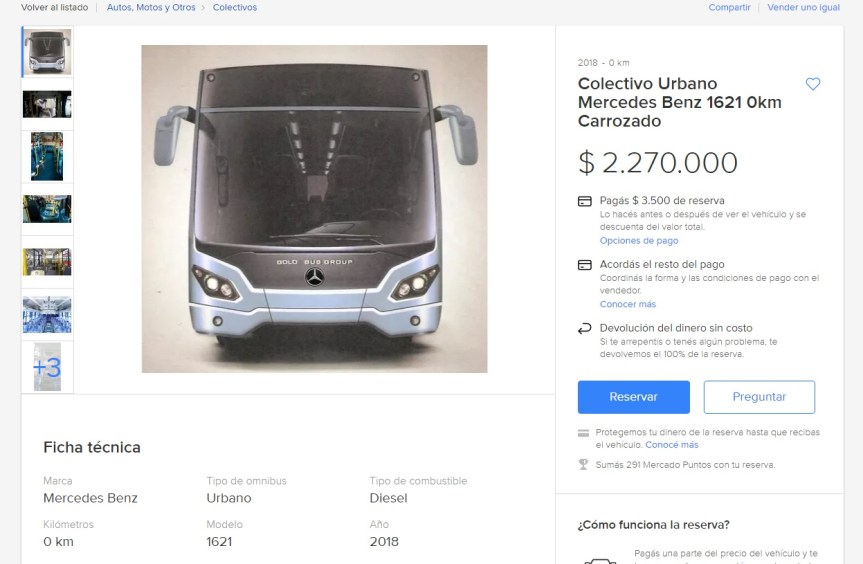Open the Conocer más link
The image size is (863, 564).
click(628, 304)
